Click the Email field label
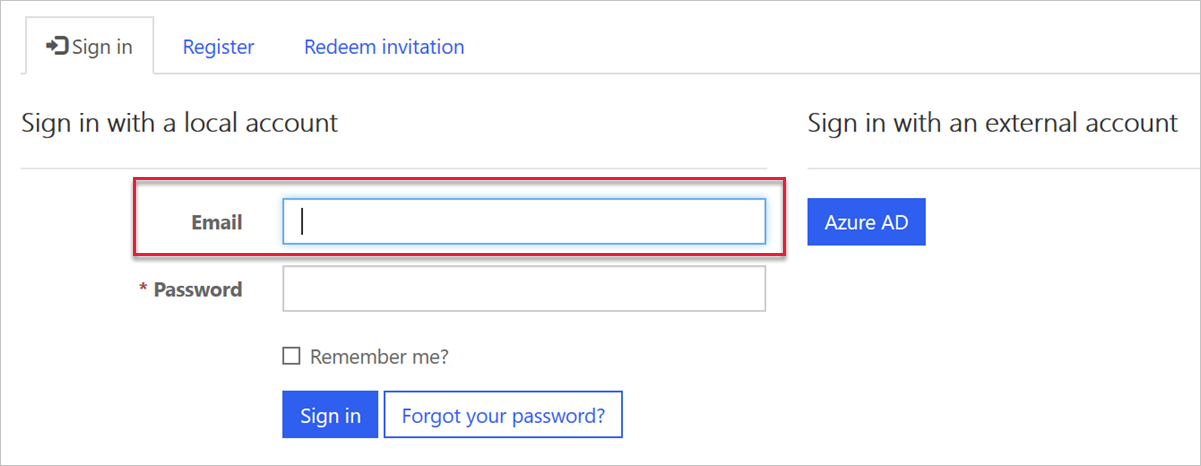 point(217,222)
